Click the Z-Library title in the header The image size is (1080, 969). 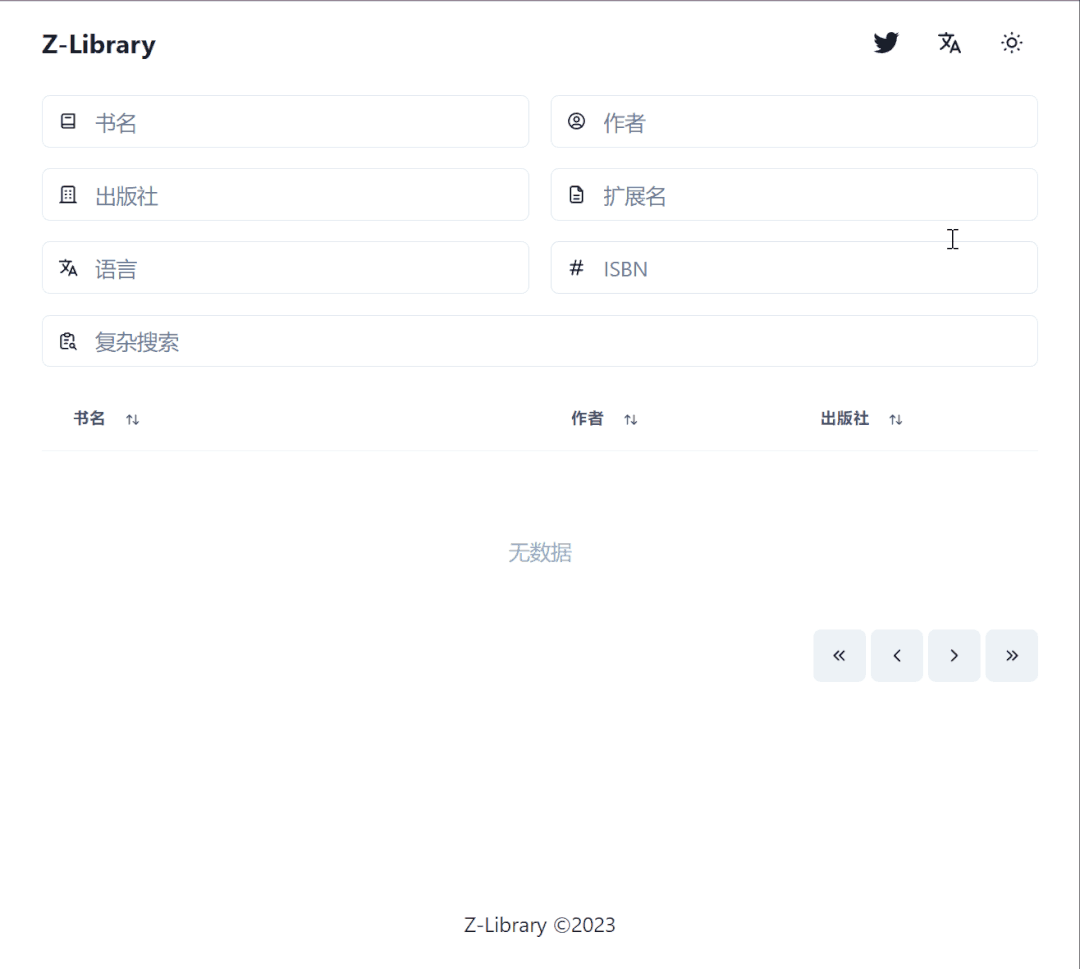click(98, 44)
